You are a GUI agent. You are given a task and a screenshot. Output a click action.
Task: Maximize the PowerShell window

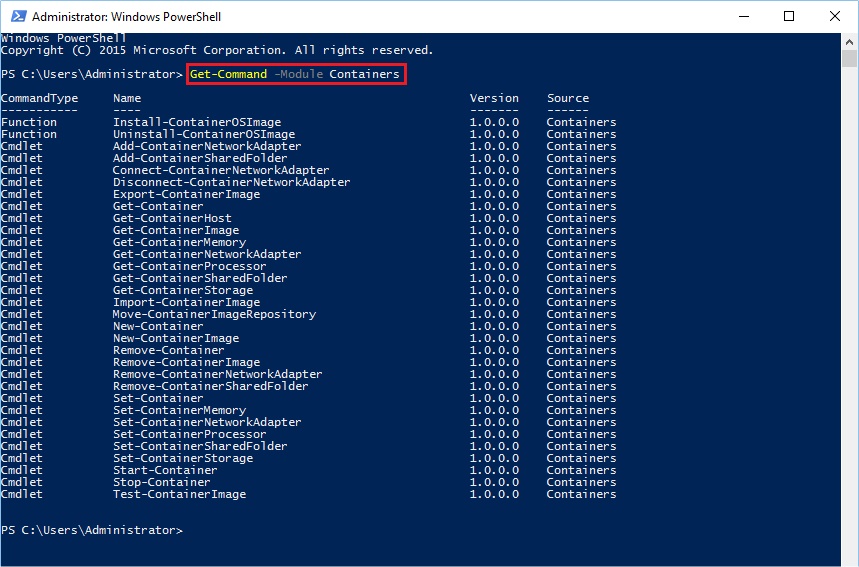point(789,16)
